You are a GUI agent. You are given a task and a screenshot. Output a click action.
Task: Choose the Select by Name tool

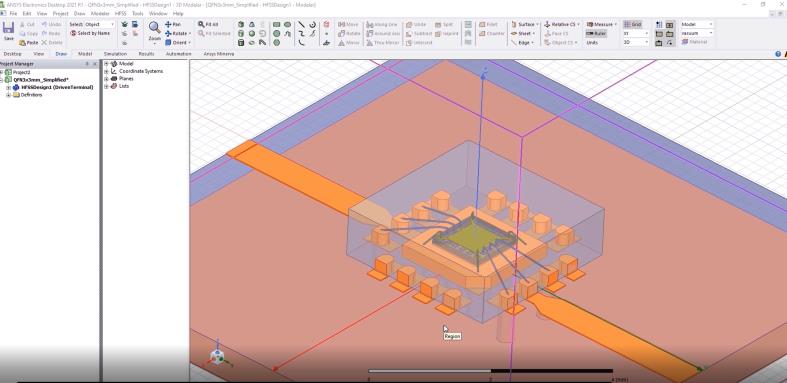pos(90,33)
